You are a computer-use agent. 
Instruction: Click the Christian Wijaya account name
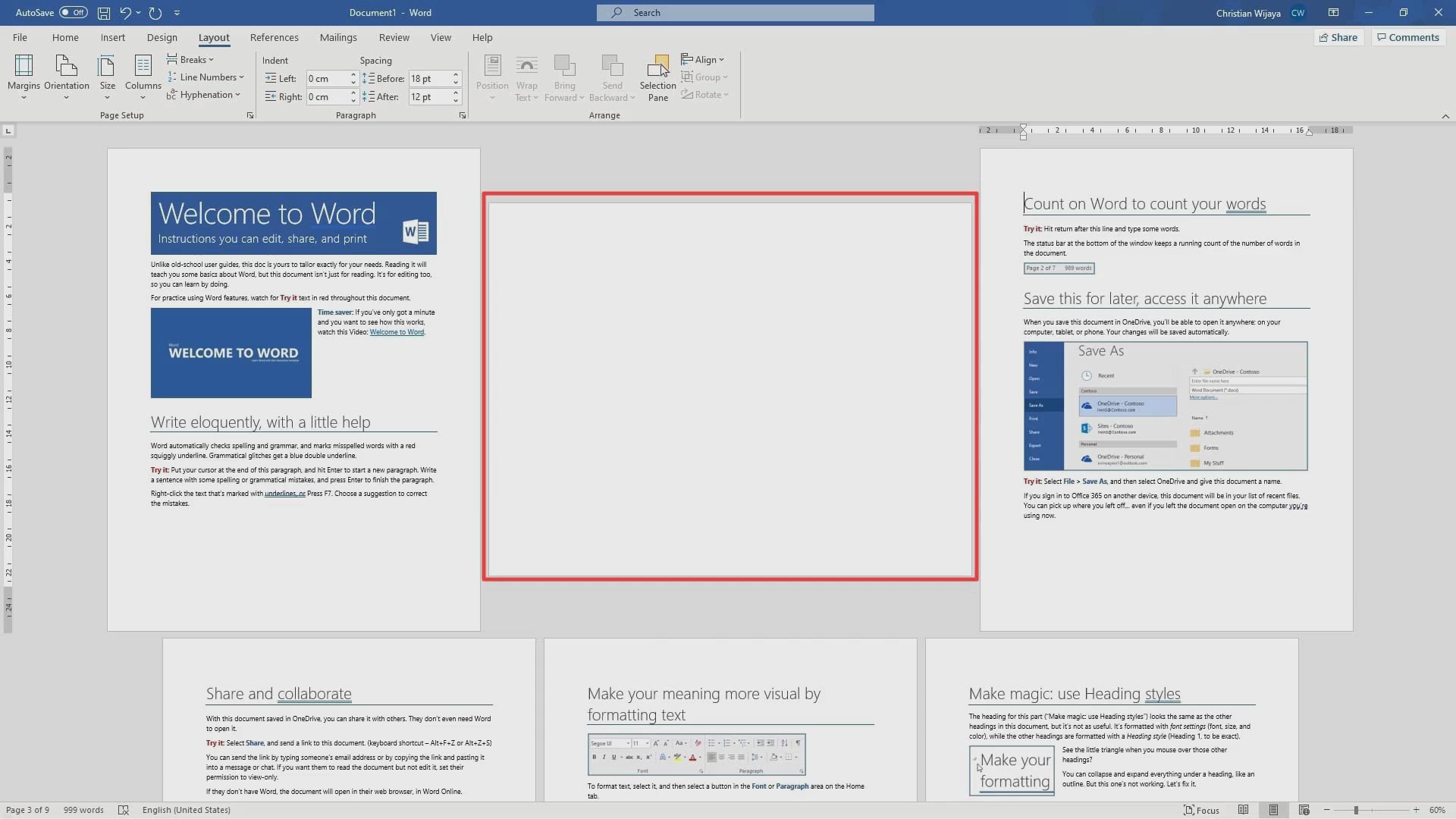pyautogui.click(x=1248, y=13)
